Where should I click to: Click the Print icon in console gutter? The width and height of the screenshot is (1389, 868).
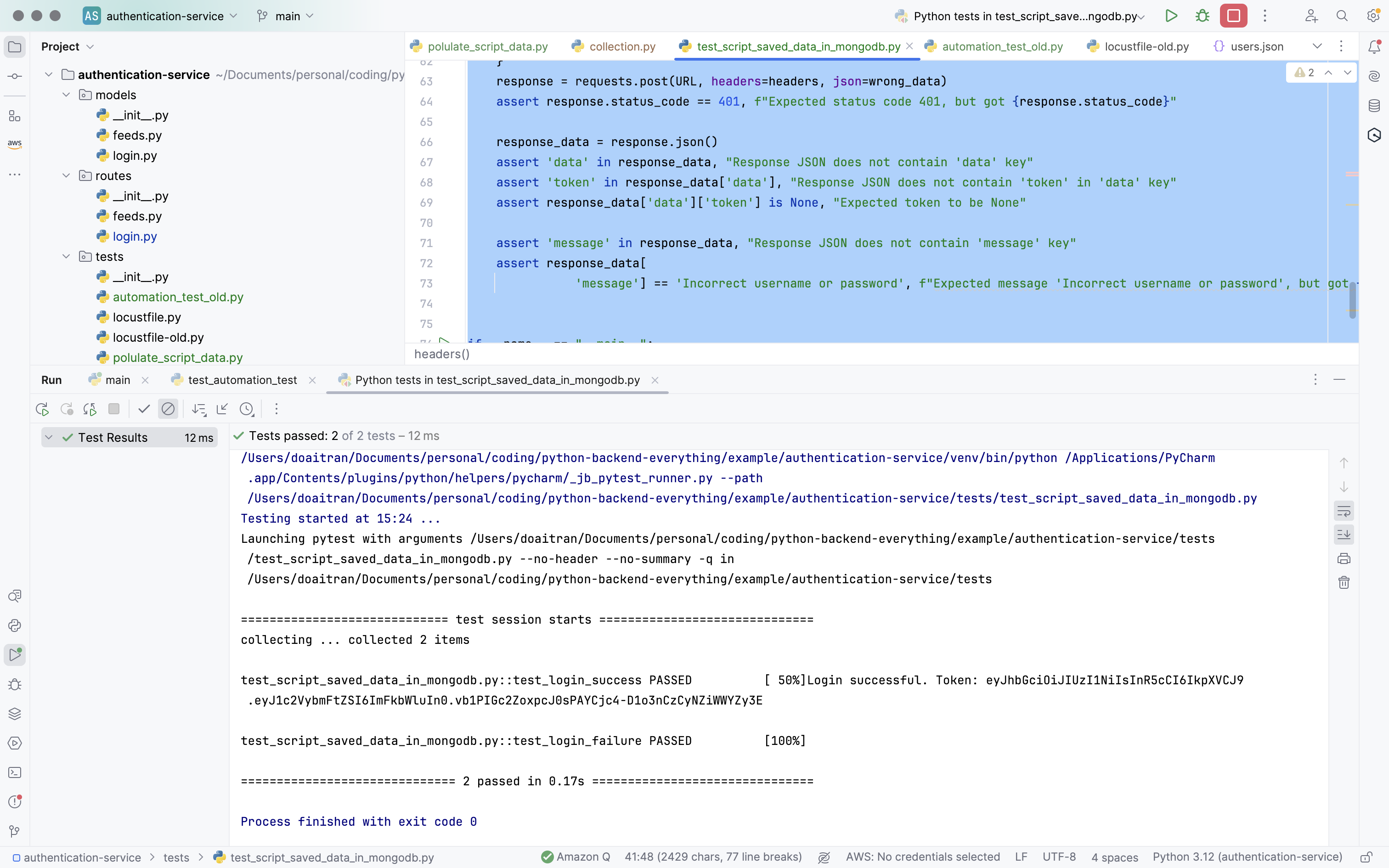[x=1344, y=558]
